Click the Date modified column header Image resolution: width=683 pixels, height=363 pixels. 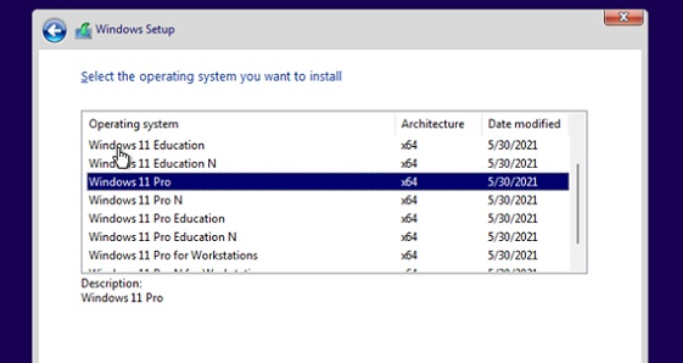click(525, 124)
